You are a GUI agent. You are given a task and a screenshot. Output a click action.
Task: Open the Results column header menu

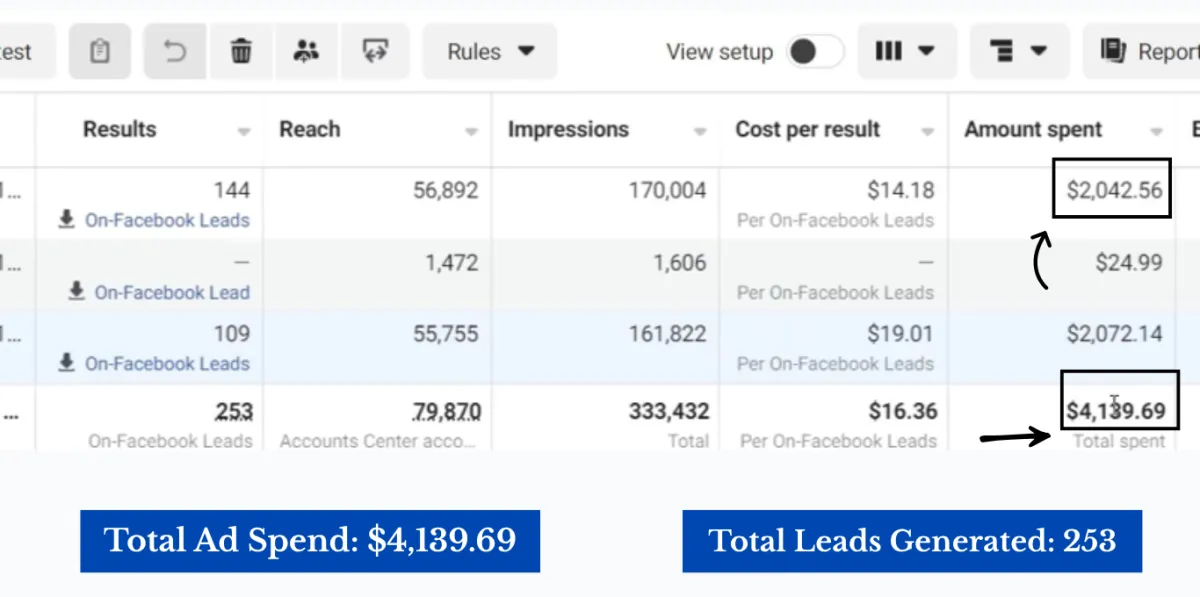(x=244, y=132)
